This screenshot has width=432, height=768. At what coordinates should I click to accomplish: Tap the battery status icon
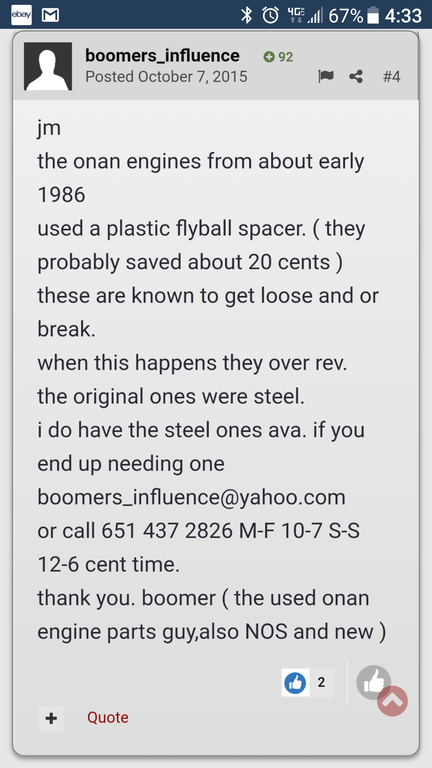[x=373, y=15]
